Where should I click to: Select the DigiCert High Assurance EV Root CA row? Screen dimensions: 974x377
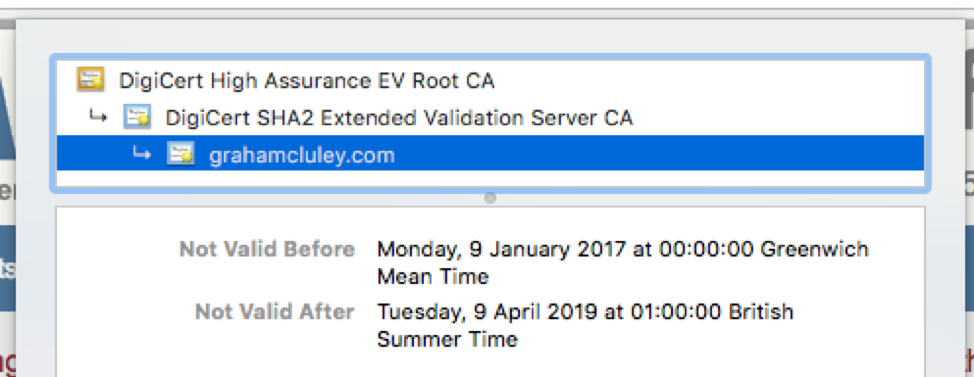click(x=490, y=80)
